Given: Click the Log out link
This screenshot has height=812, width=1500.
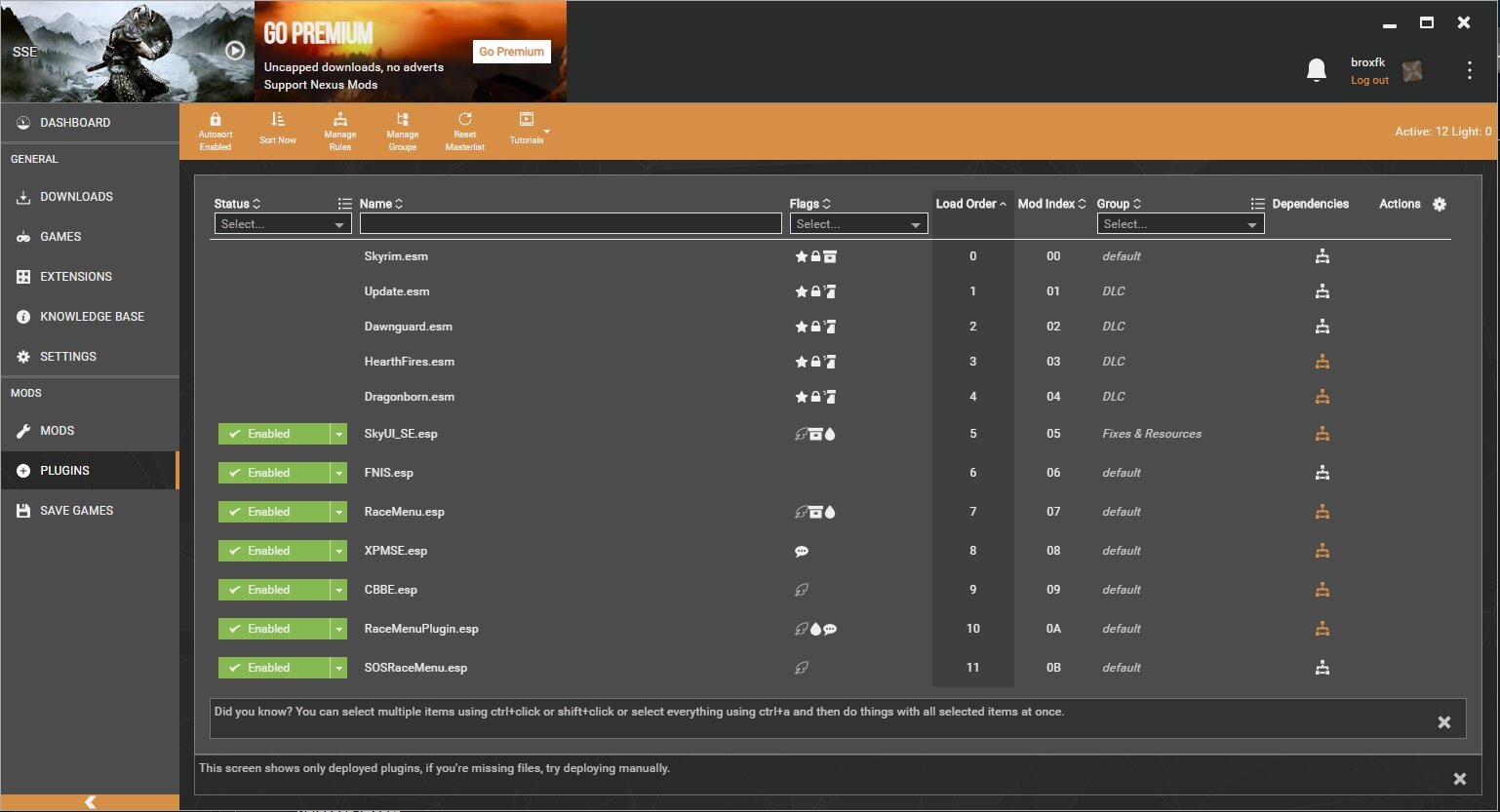Looking at the screenshot, I should pyautogui.click(x=1369, y=81).
